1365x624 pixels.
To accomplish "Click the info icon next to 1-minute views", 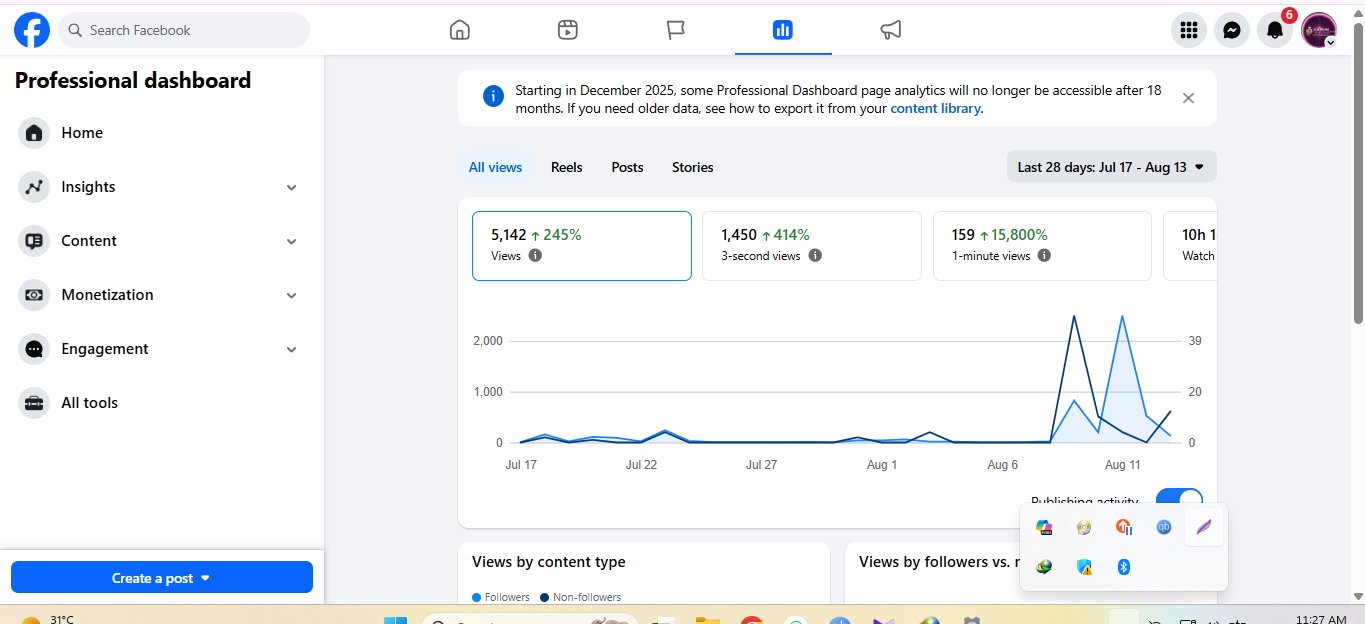I will [x=1044, y=256].
